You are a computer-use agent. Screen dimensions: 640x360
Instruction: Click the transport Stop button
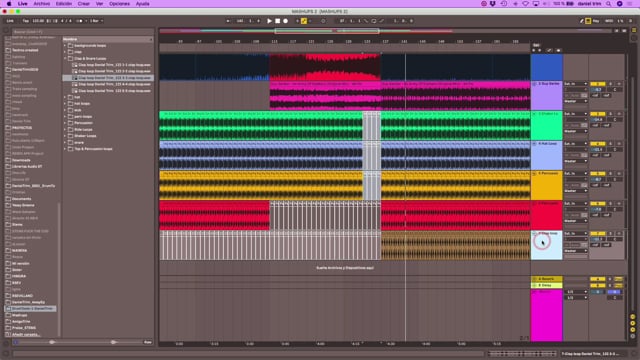[278, 21]
